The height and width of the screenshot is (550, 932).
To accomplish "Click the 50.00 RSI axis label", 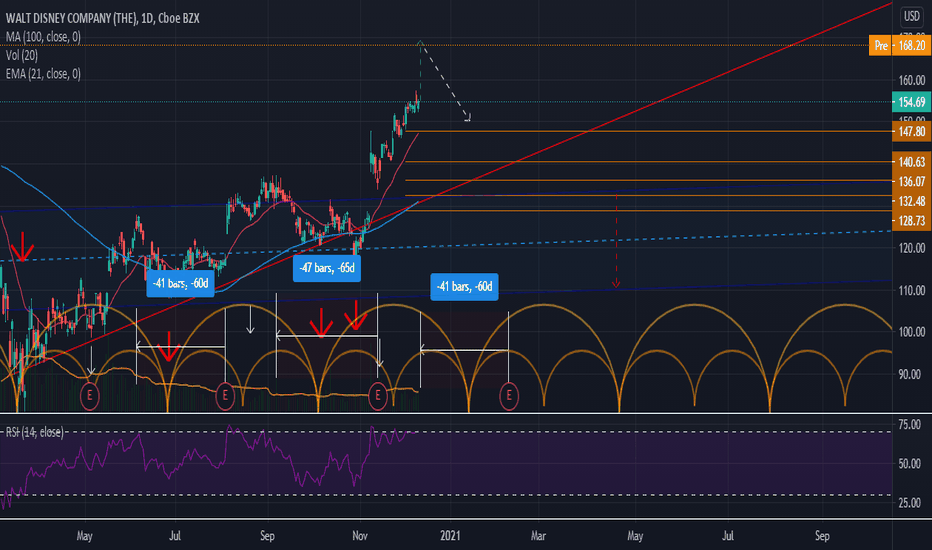I will (x=909, y=463).
